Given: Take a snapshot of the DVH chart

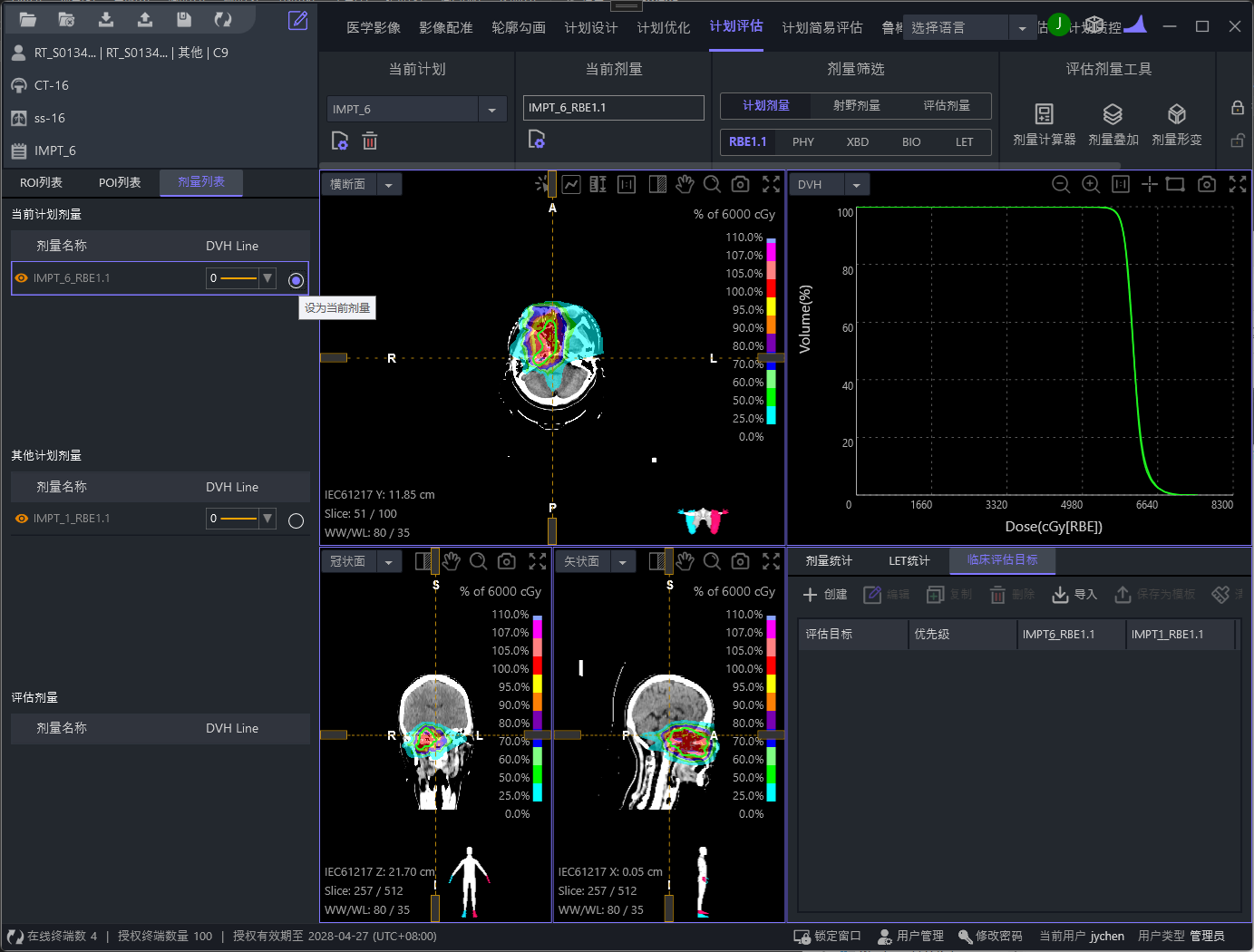Looking at the screenshot, I should point(1206,184).
